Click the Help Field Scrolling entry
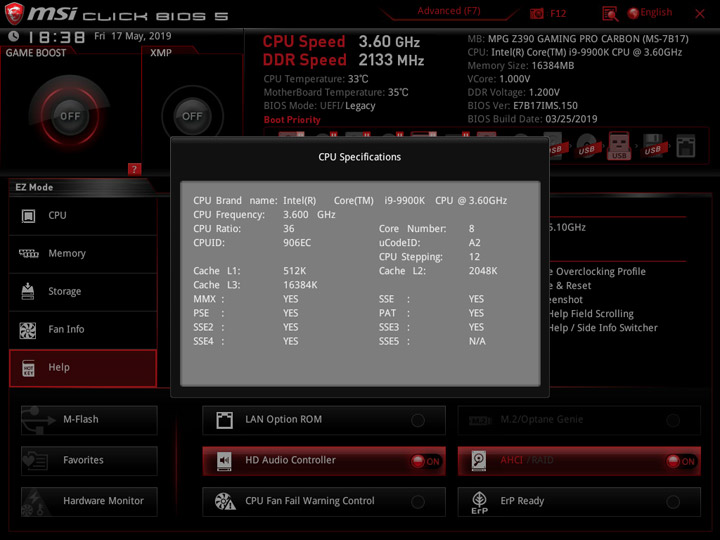 point(591,314)
